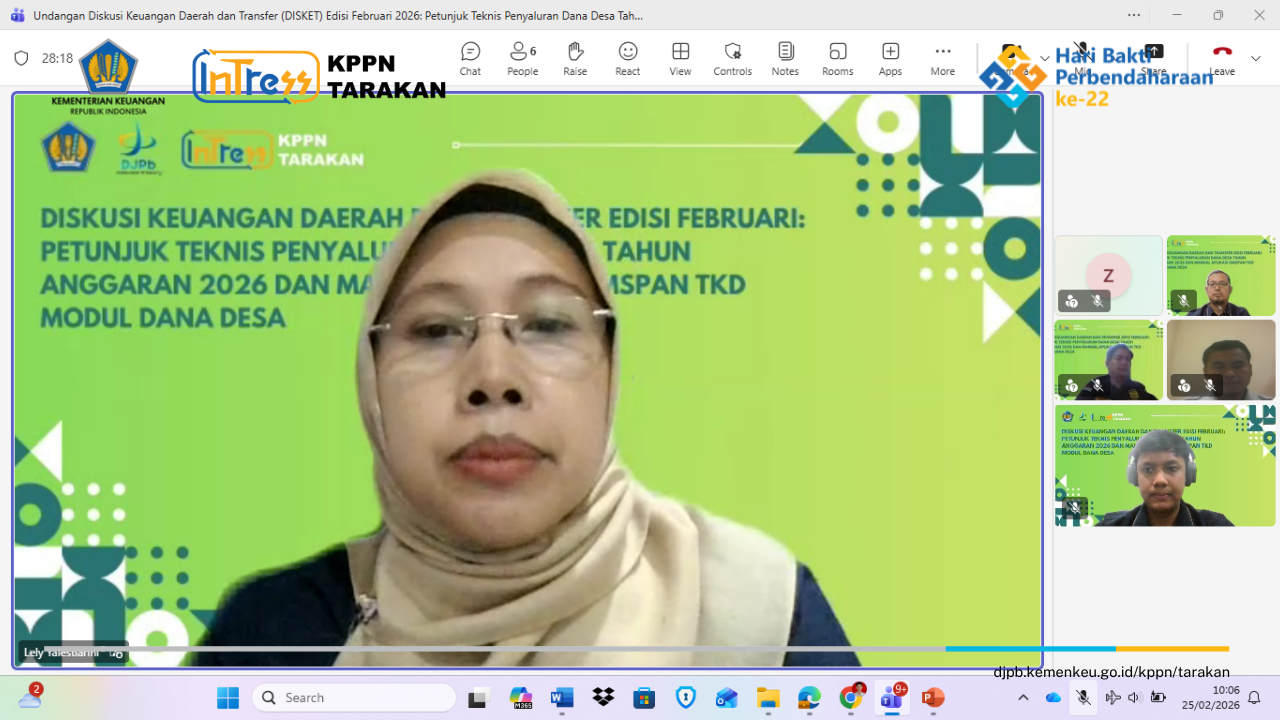This screenshot has width=1280, height=720.
Task: Raise your hand in the meeting
Action: [575, 58]
